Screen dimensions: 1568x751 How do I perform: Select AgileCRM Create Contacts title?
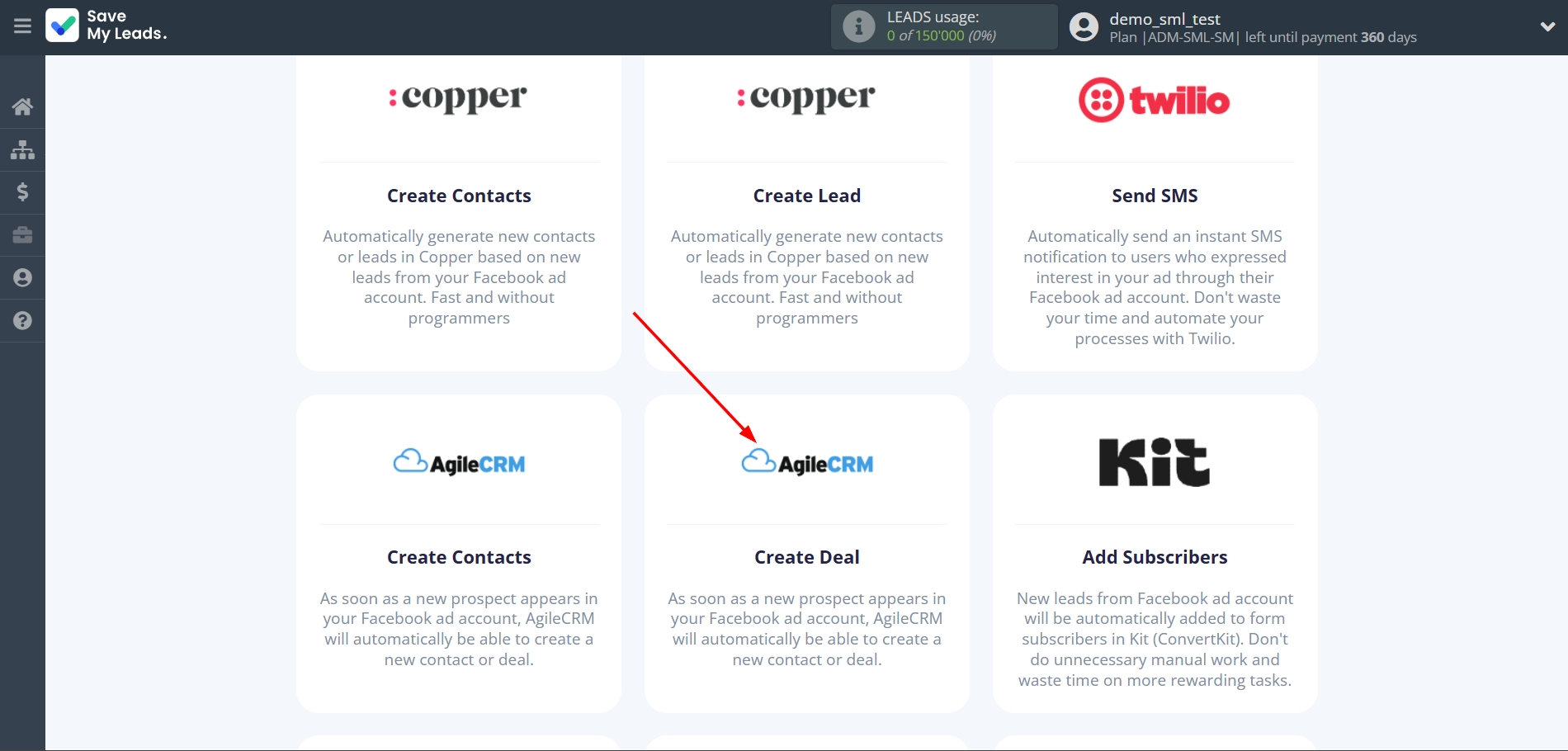459,557
